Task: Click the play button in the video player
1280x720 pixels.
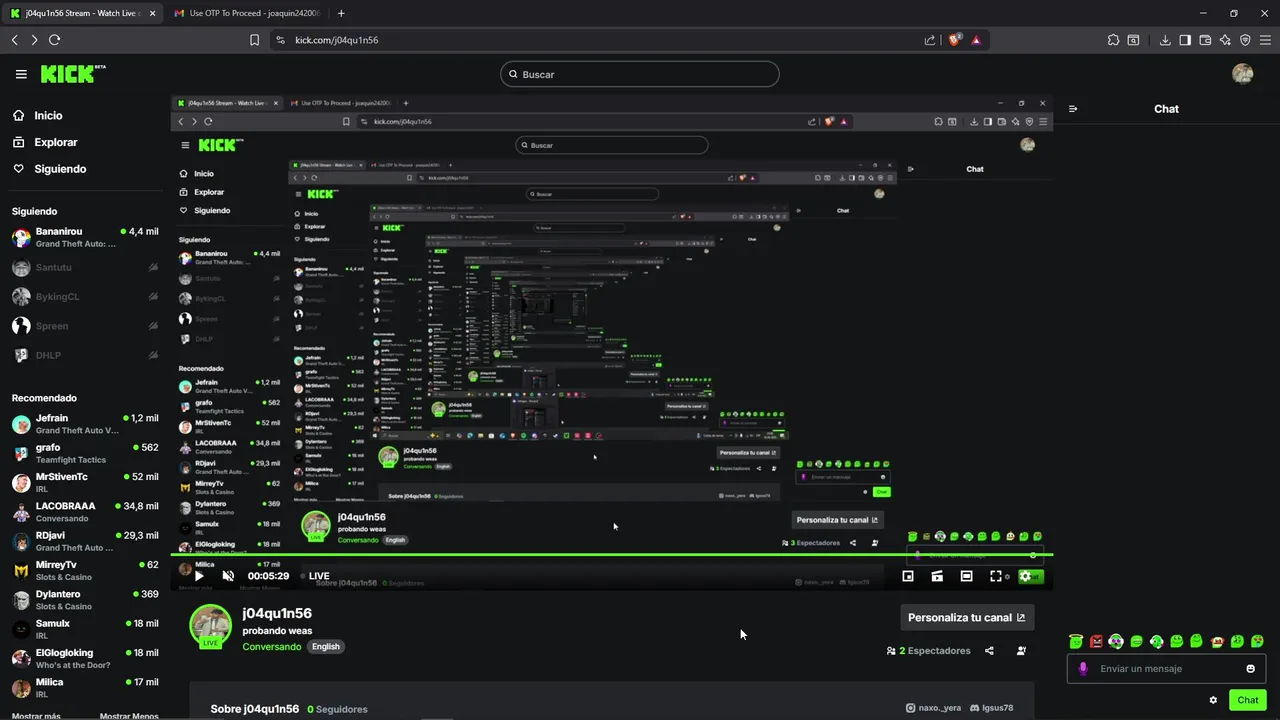Action: [199, 576]
